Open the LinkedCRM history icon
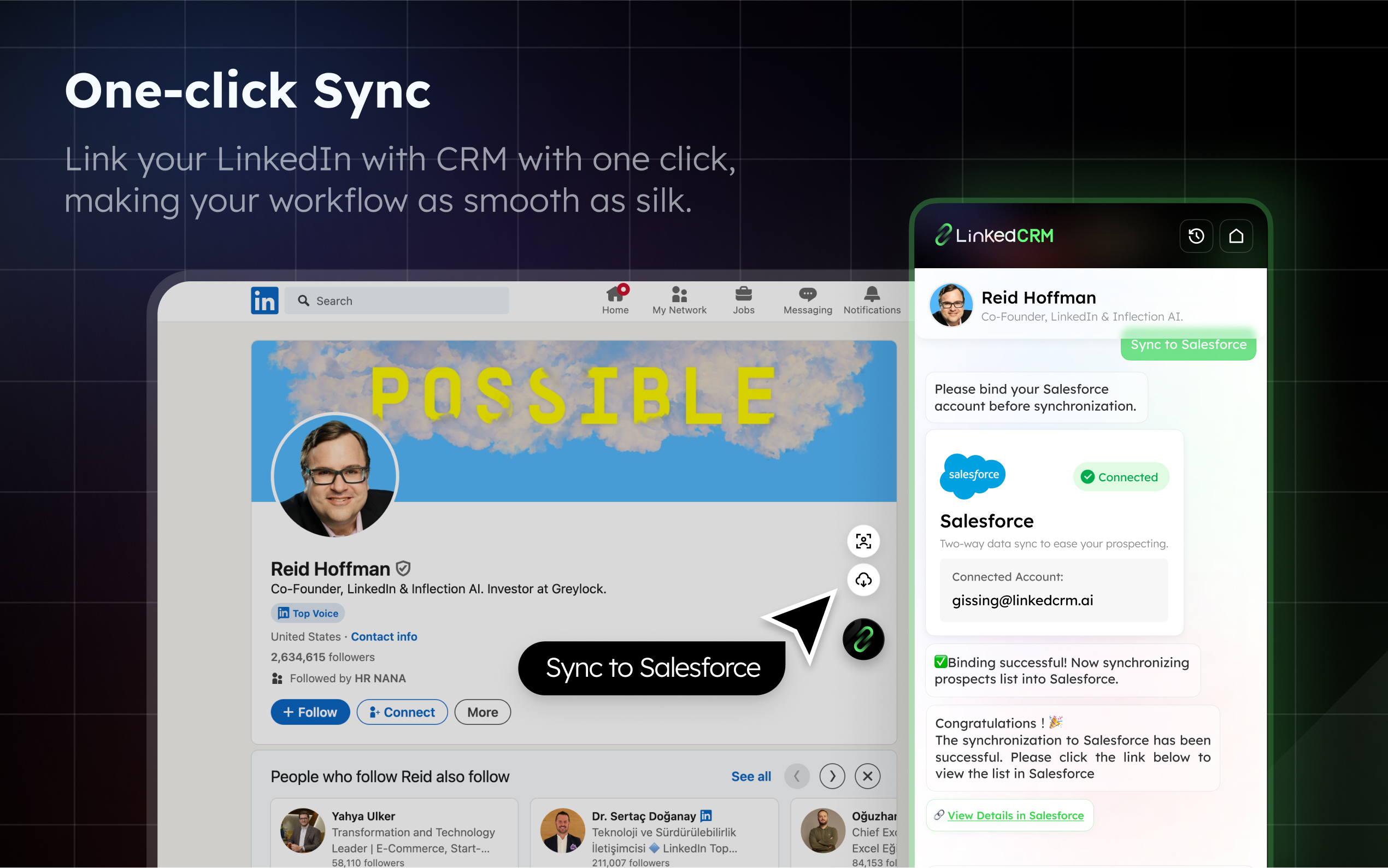Viewport: 1388px width, 868px height. (x=1196, y=236)
